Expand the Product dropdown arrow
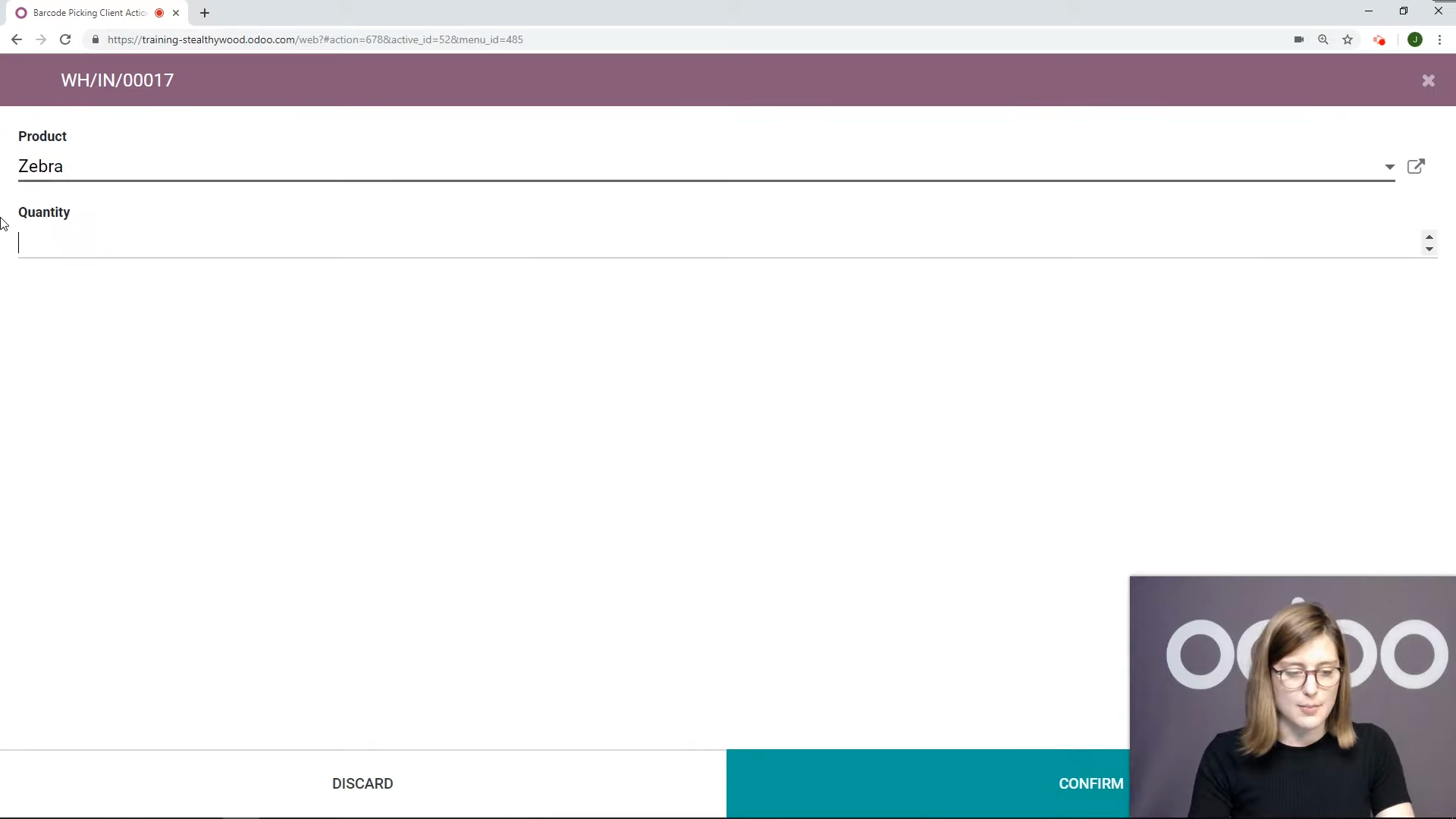This screenshot has width=1456, height=819. [1389, 167]
